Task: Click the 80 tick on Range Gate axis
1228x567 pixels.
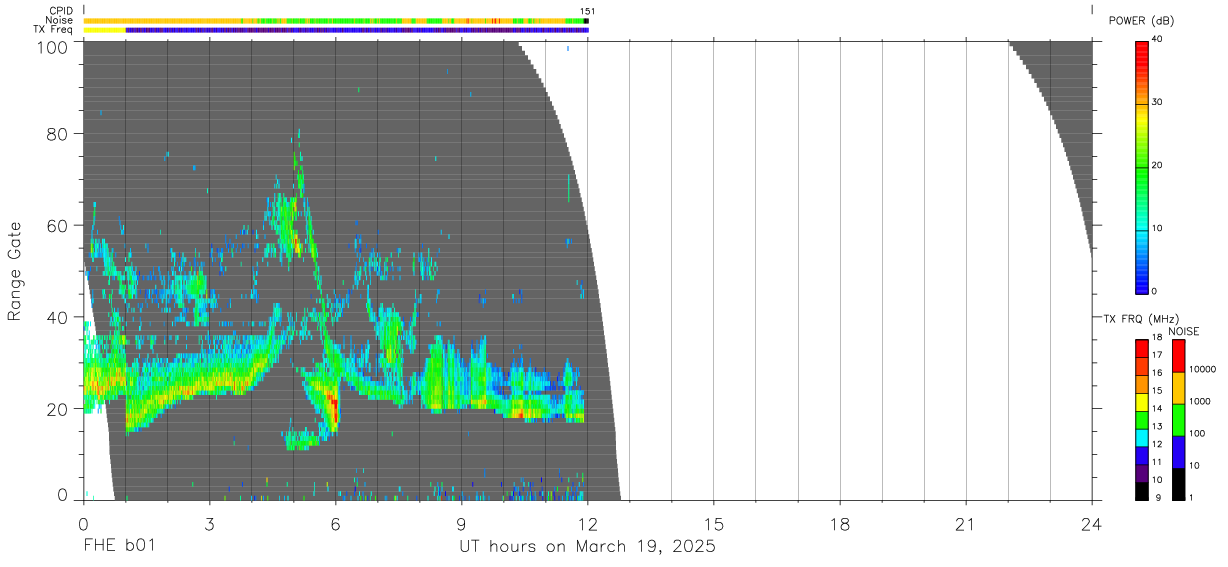Action: click(59, 133)
